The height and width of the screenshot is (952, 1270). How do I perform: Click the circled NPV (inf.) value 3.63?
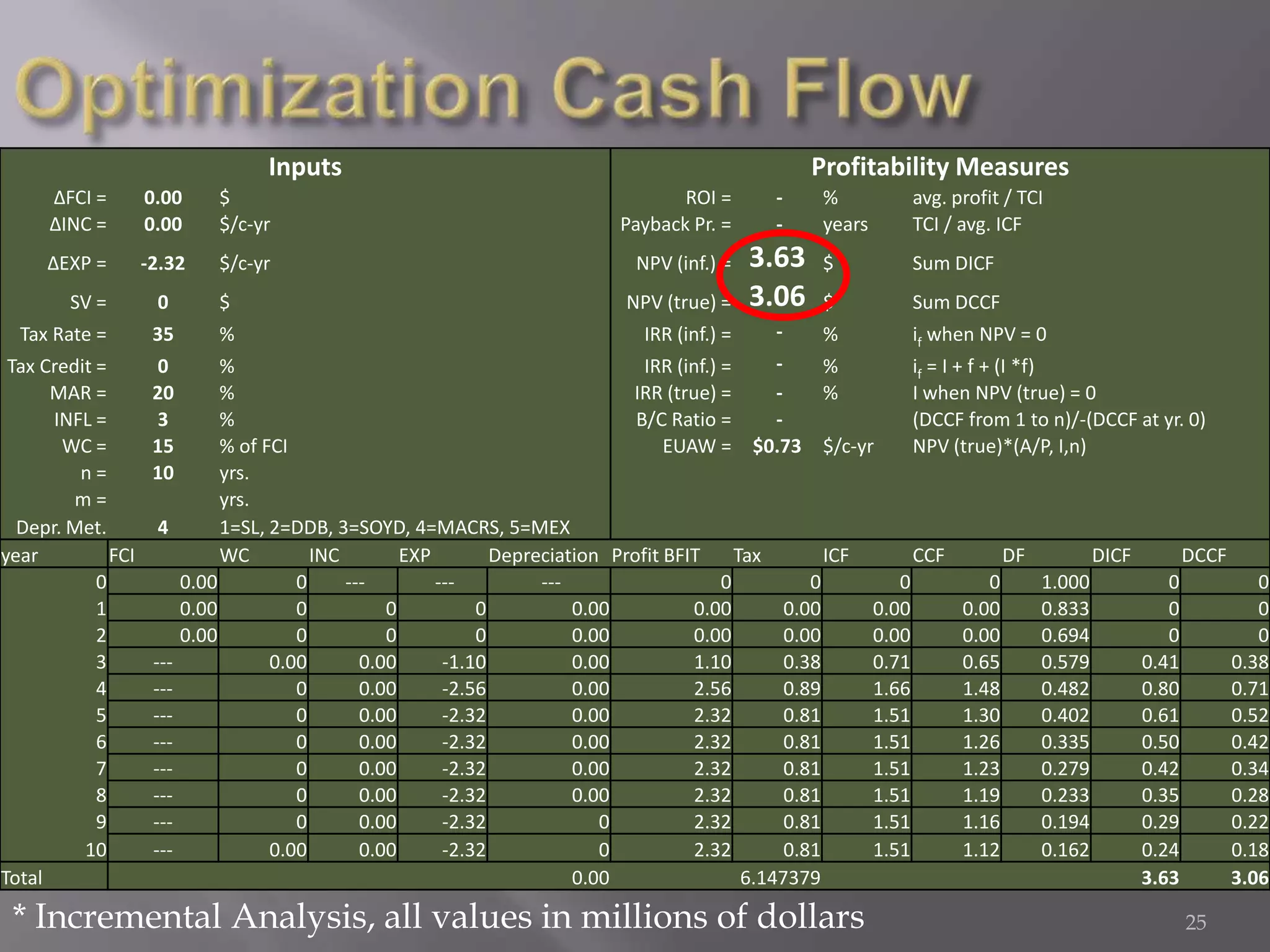[x=776, y=257]
